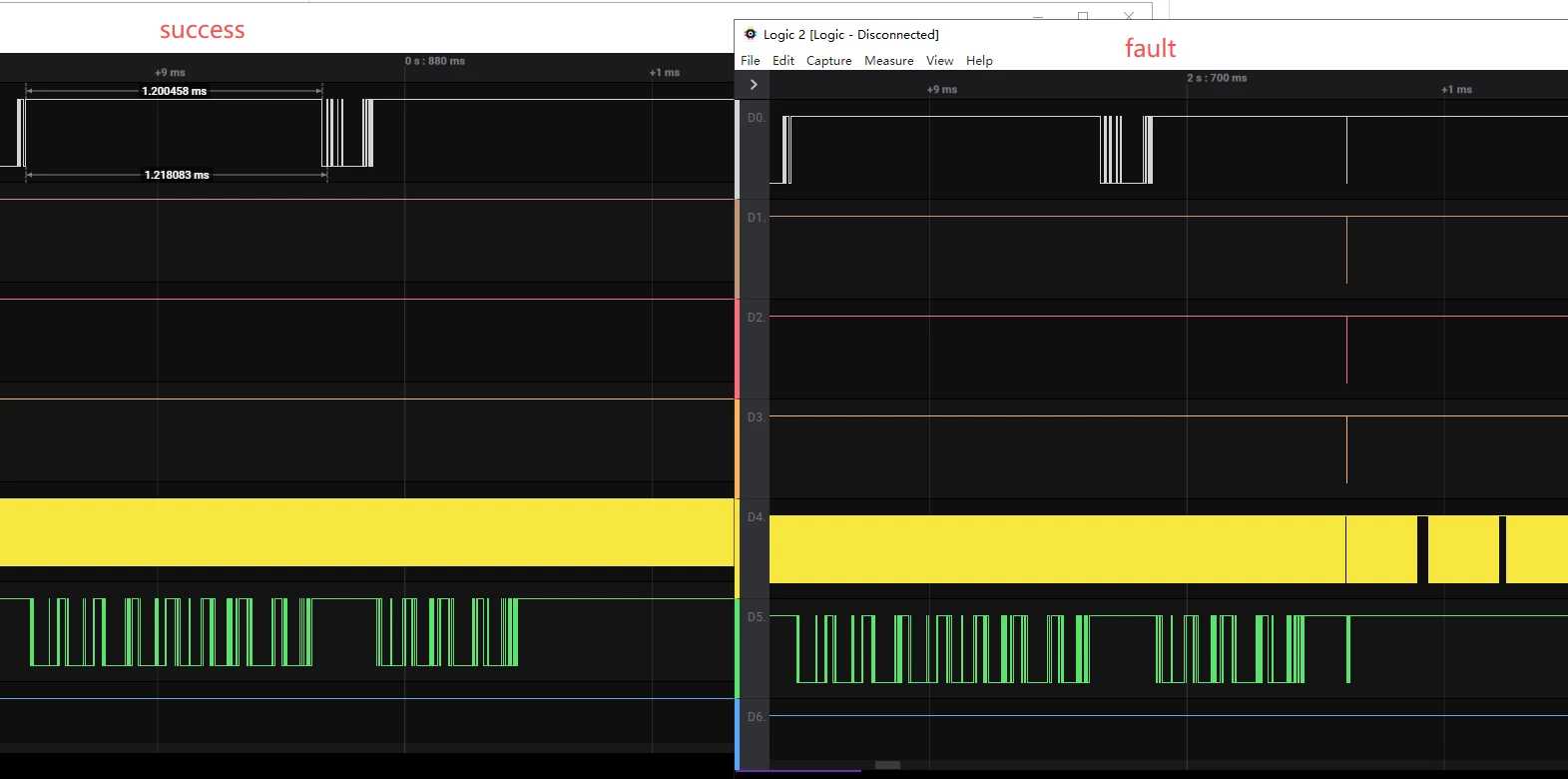Click the "1.200458 ms" measurement label

(x=175, y=91)
